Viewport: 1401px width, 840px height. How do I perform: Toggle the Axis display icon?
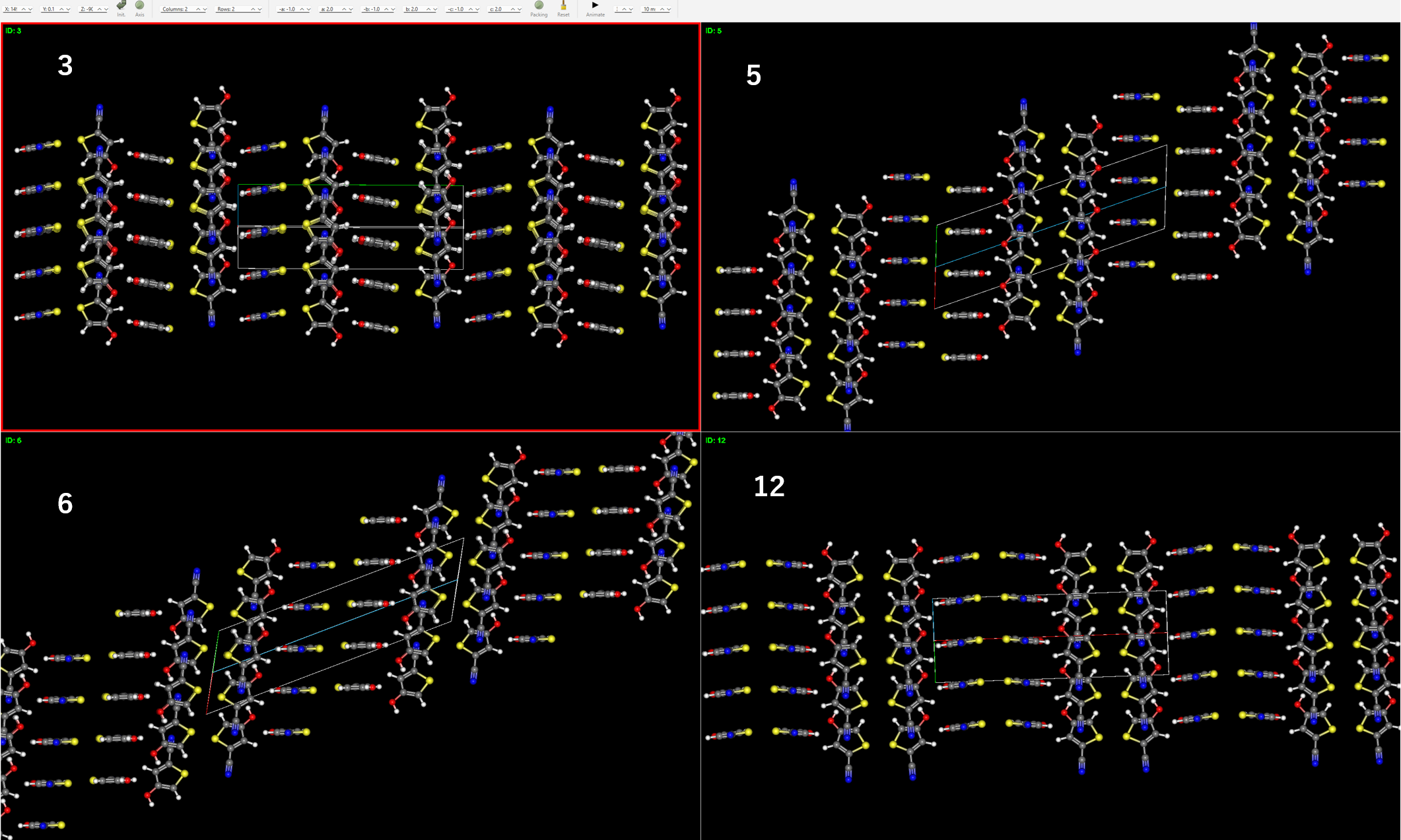click(139, 6)
